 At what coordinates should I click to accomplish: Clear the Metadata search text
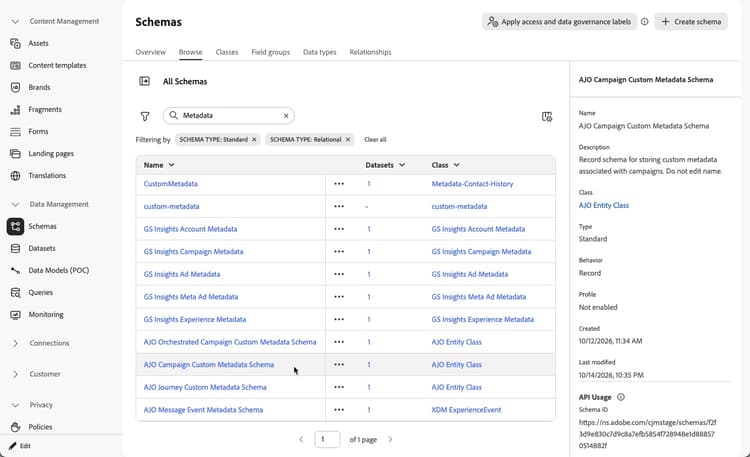pyautogui.click(x=286, y=115)
